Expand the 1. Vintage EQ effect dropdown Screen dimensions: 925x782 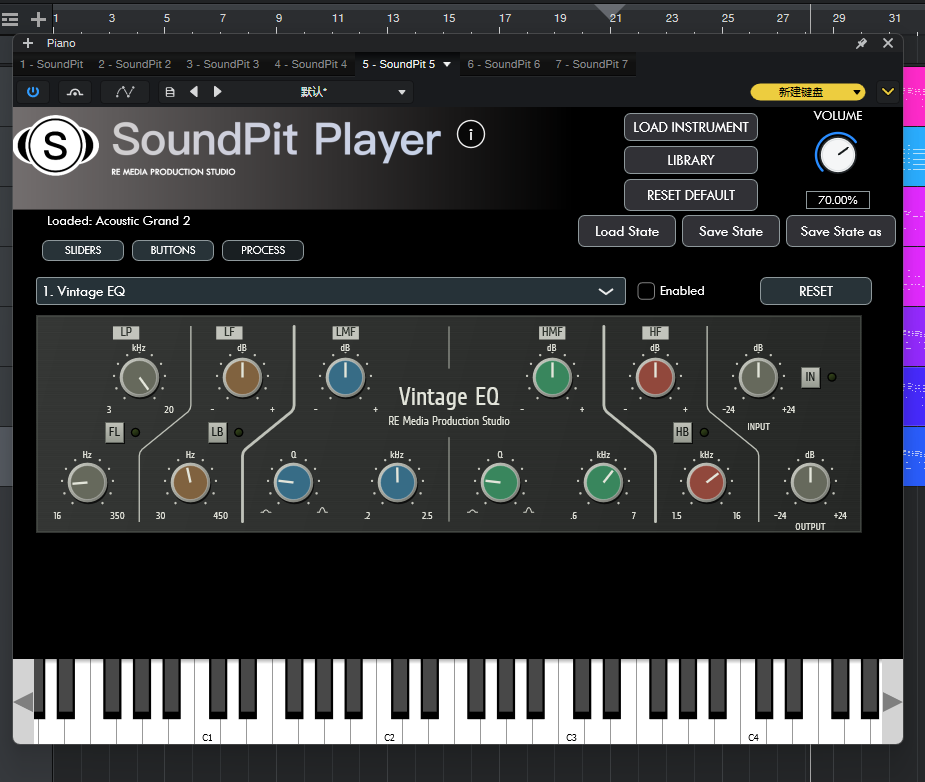(x=330, y=291)
